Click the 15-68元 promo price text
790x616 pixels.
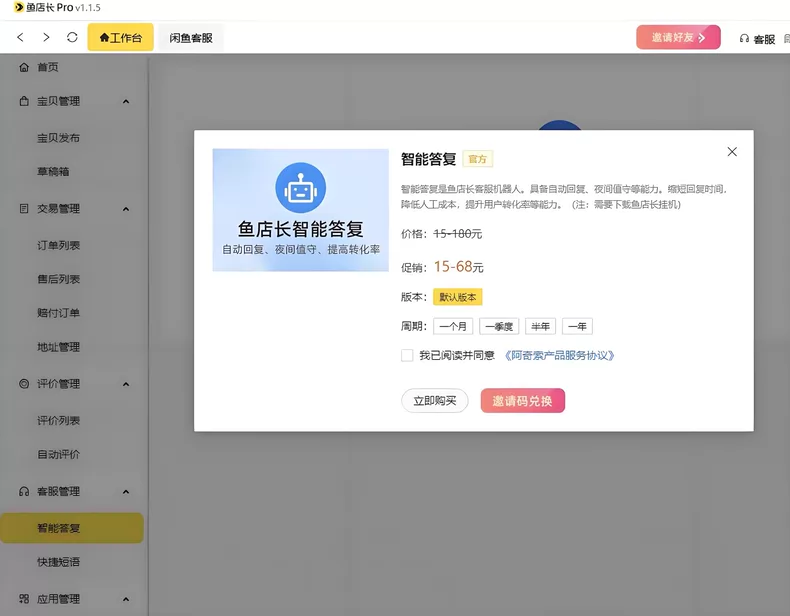pyautogui.click(x=458, y=266)
